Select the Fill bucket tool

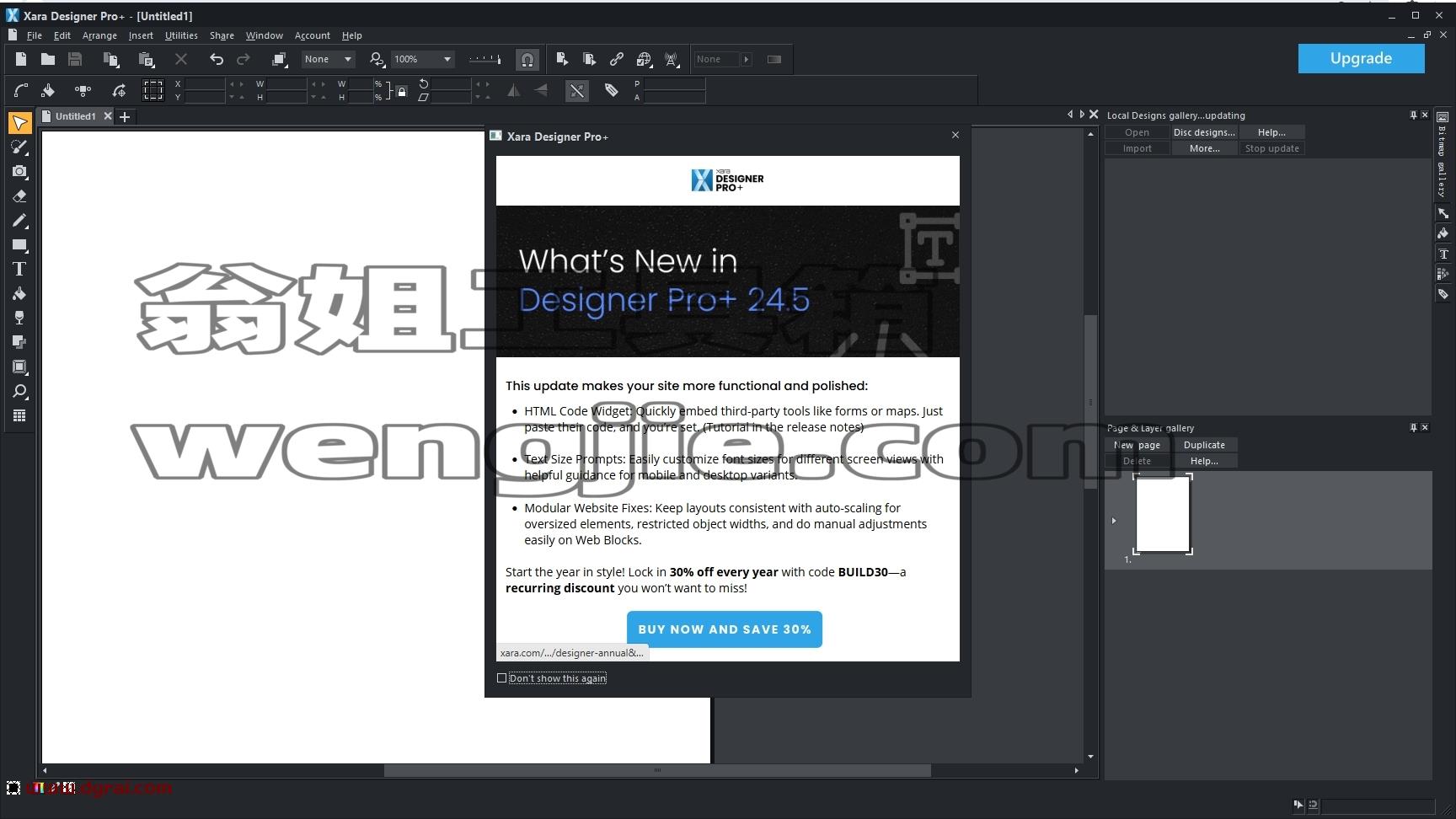click(x=19, y=294)
